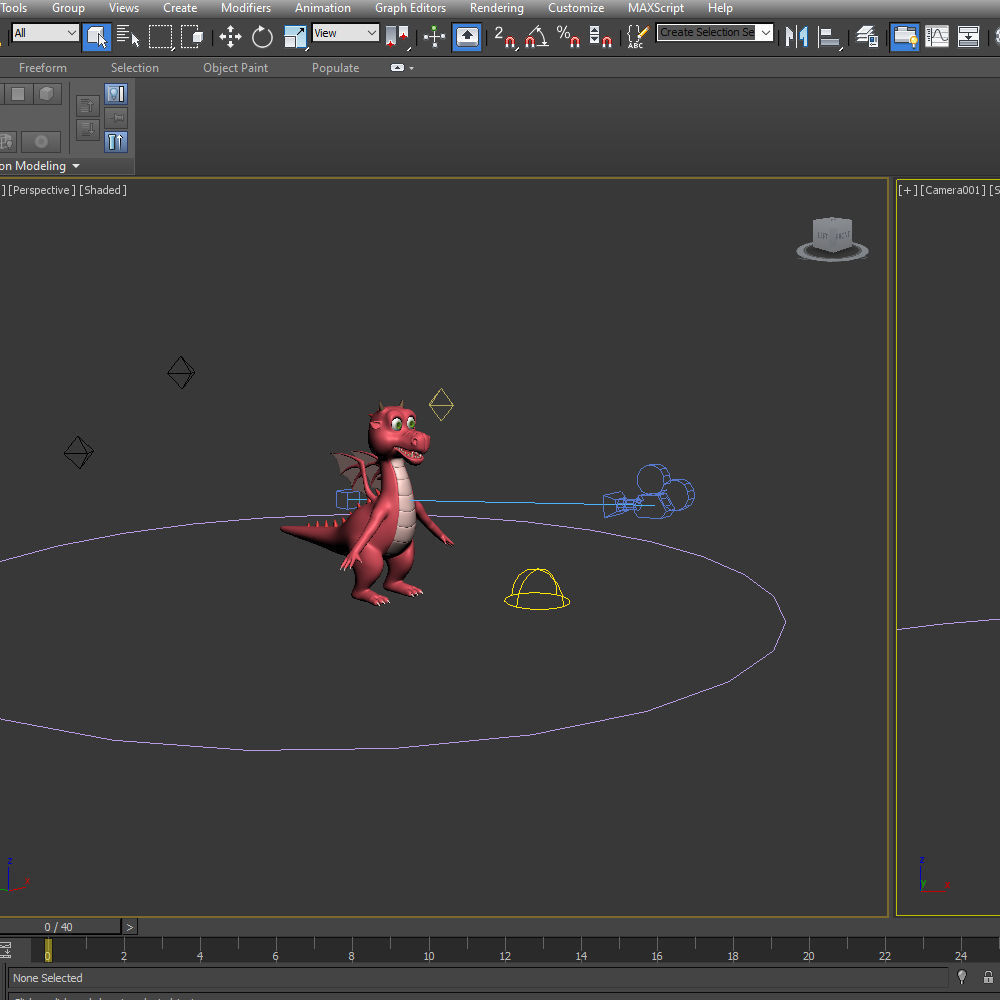
Task: Activate the Select and Rotate tool
Action: point(261,36)
